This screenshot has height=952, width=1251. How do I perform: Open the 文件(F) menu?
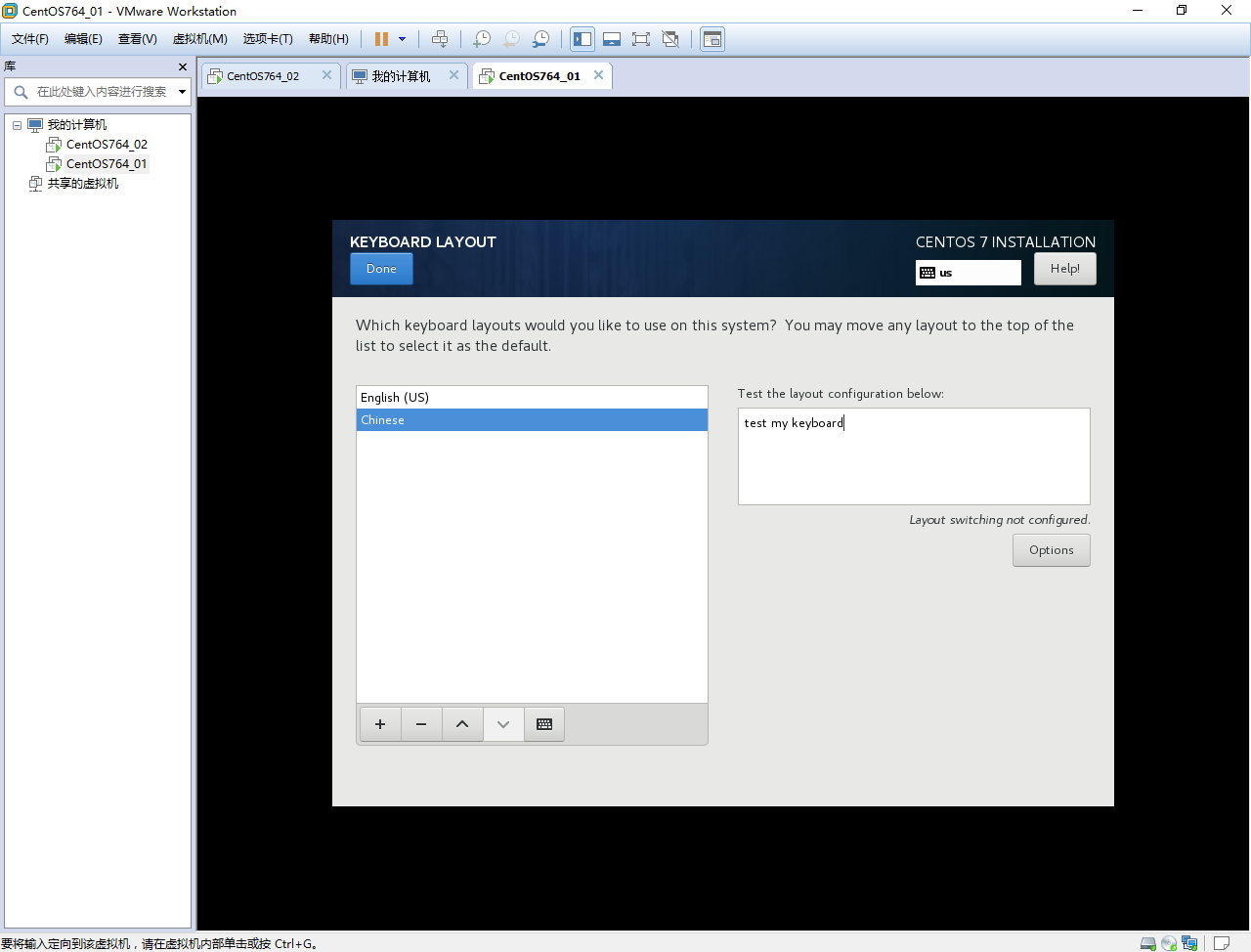click(x=30, y=39)
